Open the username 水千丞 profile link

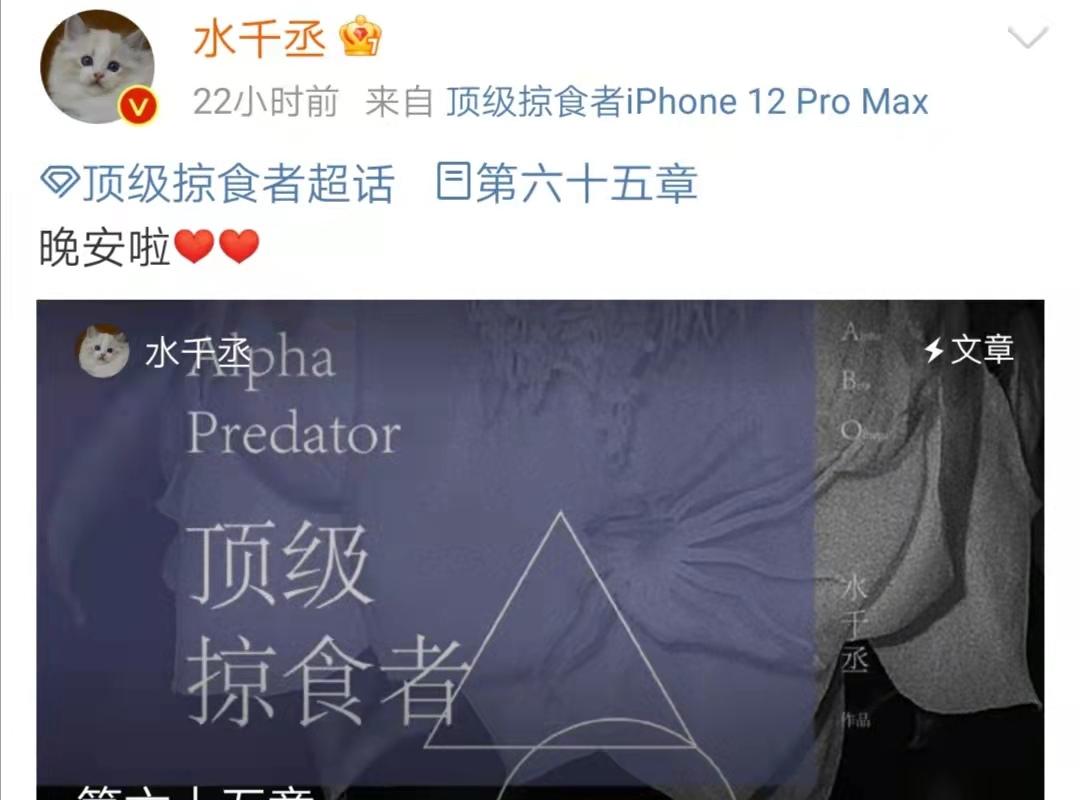tap(260, 37)
